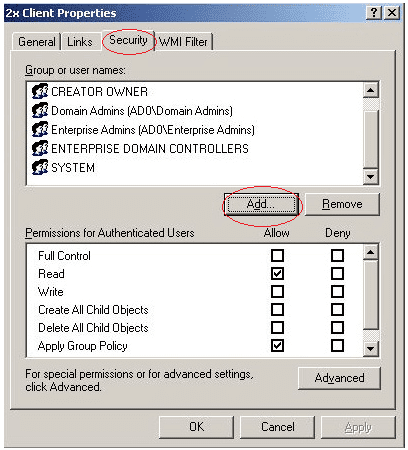Select the CREATOR OWNER group icon
Image resolution: width=408 pixels, height=450 pixels.
40,91
